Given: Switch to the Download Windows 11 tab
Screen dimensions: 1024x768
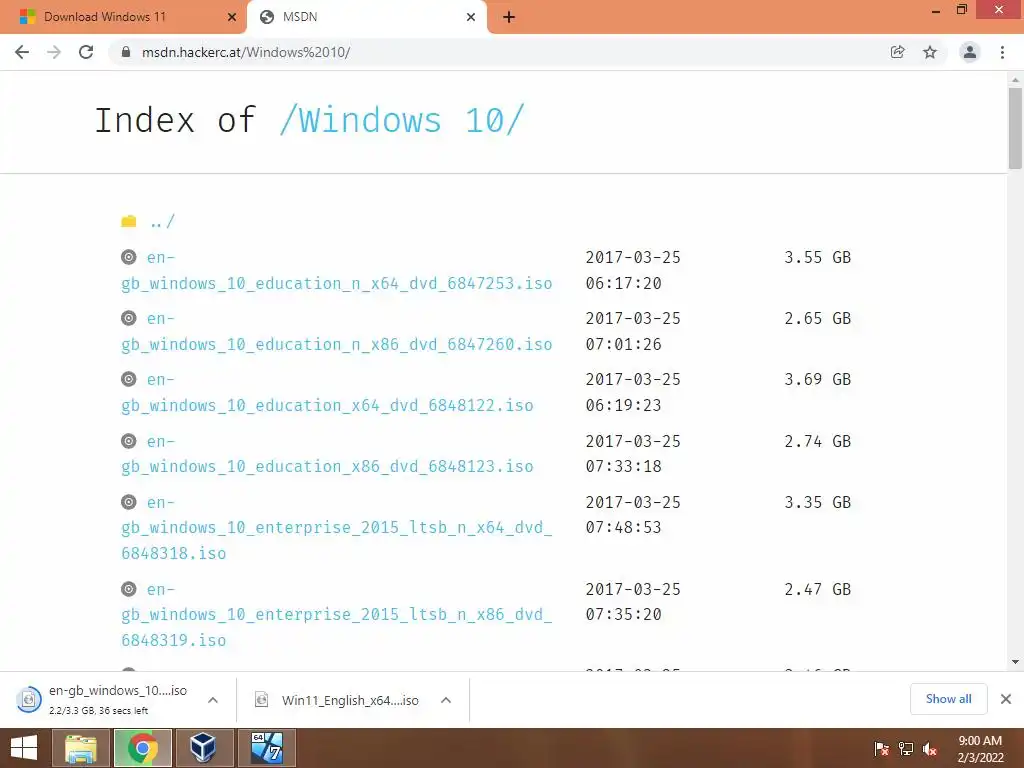Looking at the screenshot, I should tap(123, 17).
